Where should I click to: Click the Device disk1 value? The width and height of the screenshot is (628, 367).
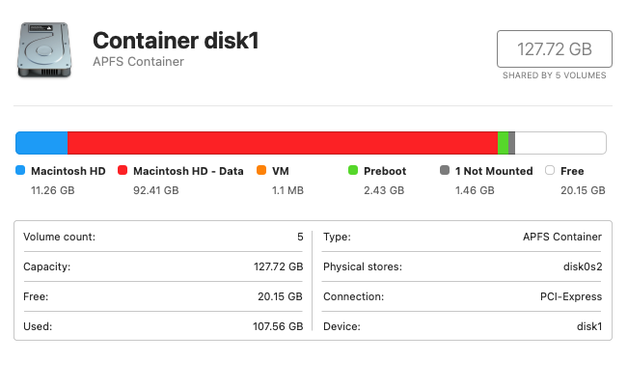pyautogui.click(x=590, y=327)
